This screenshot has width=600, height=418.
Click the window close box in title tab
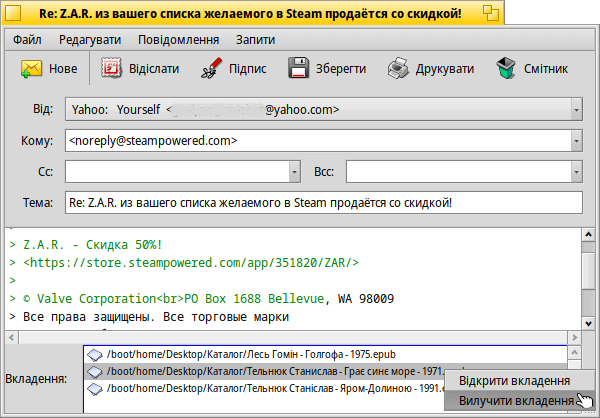pyautogui.click(x=13, y=13)
